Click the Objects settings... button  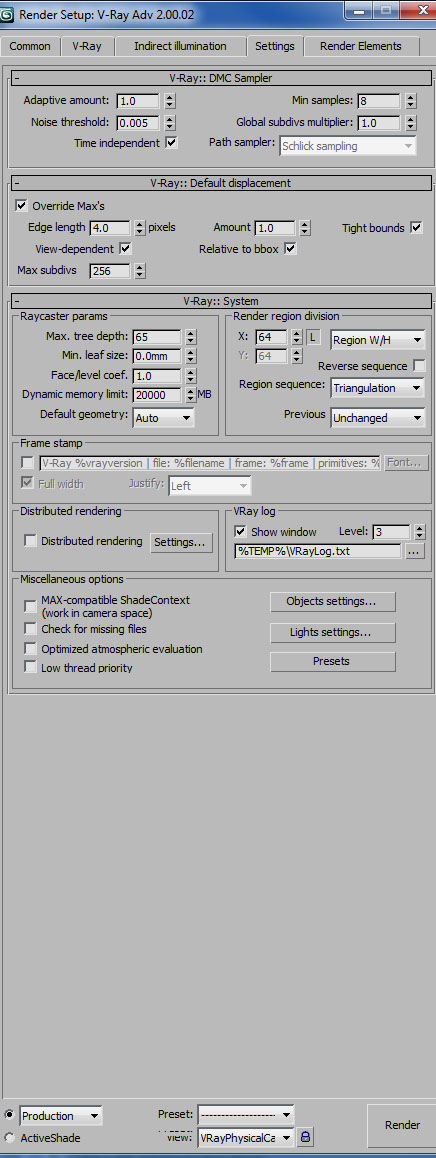333,602
